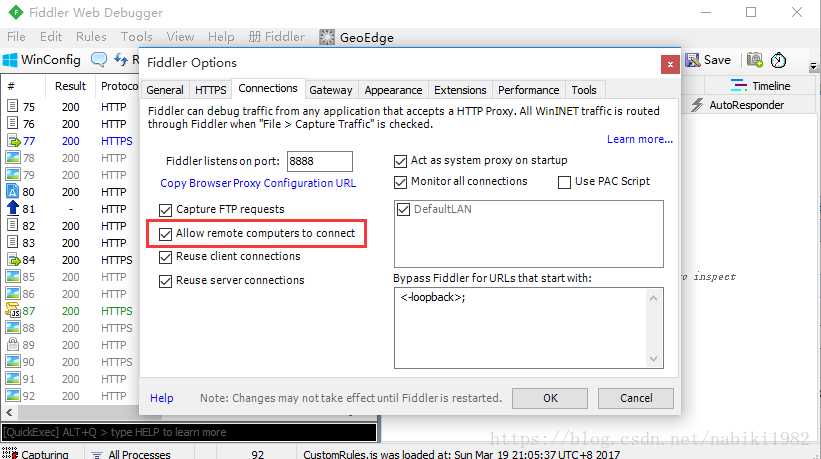Select session 81 upload arrow icon

point(13,208)
